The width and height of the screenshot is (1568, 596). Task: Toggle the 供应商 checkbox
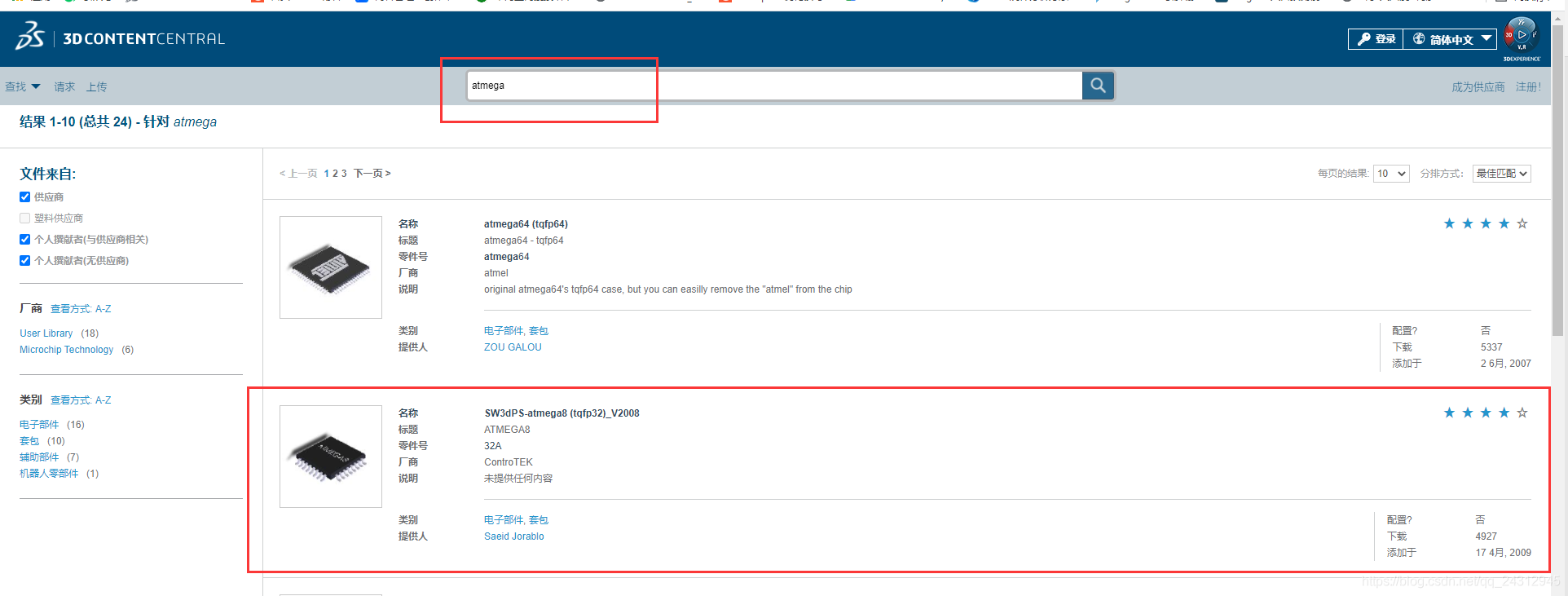pos(25,197)
